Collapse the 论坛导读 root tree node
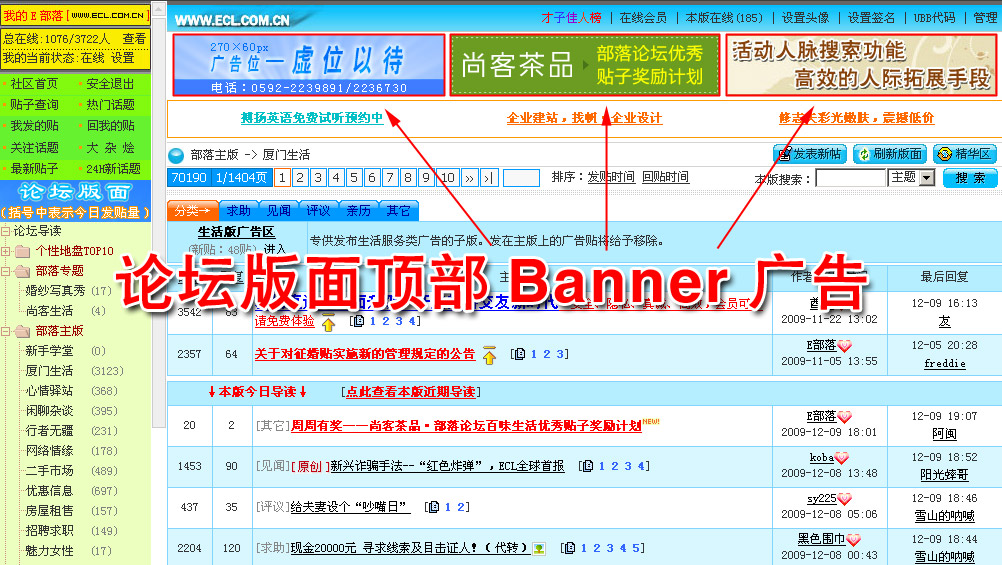The width and height of the screenshot is (1002, 565). (x=6, y=231)
